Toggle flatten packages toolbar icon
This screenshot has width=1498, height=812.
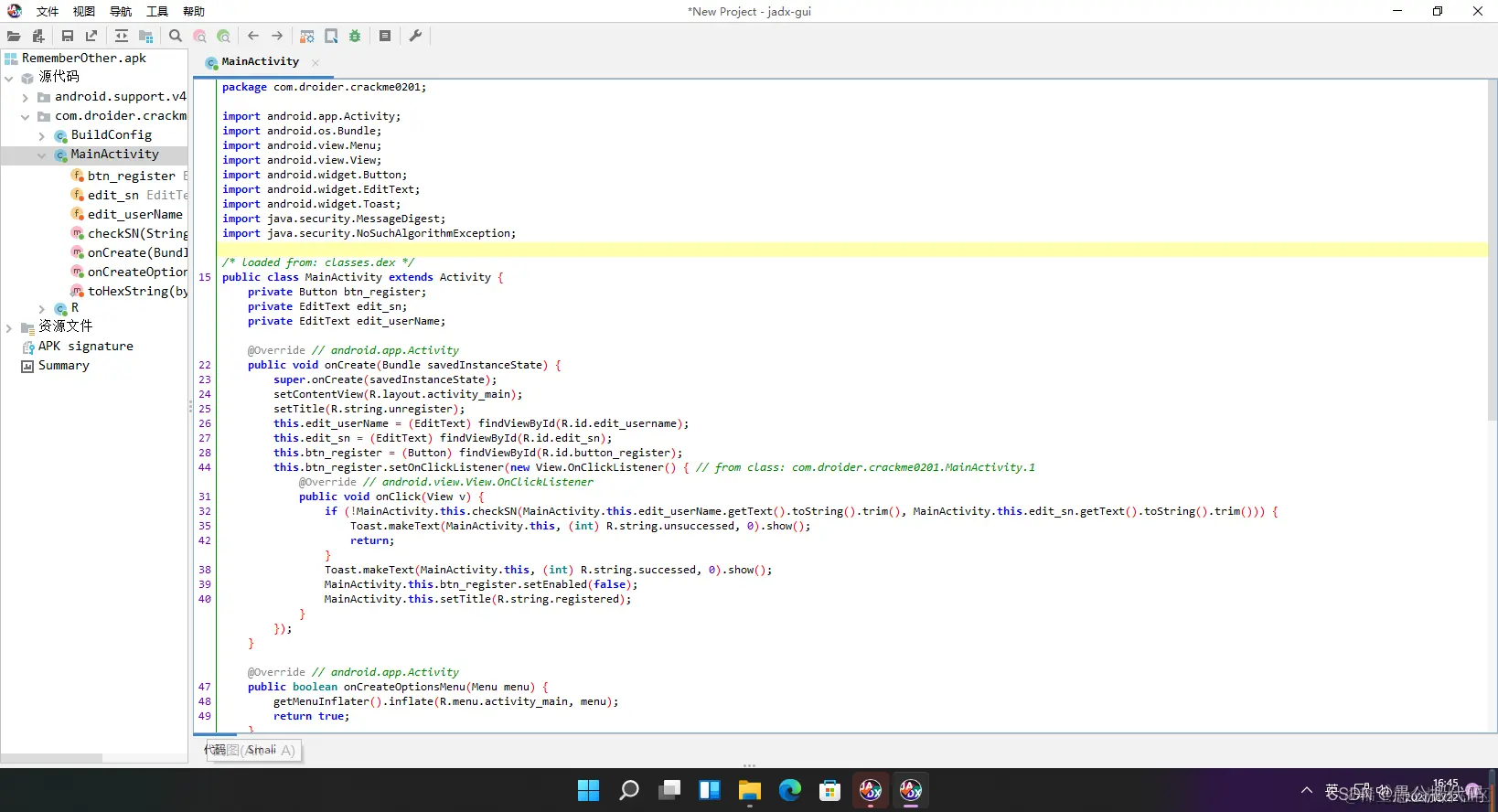click(x=145, y=36)
